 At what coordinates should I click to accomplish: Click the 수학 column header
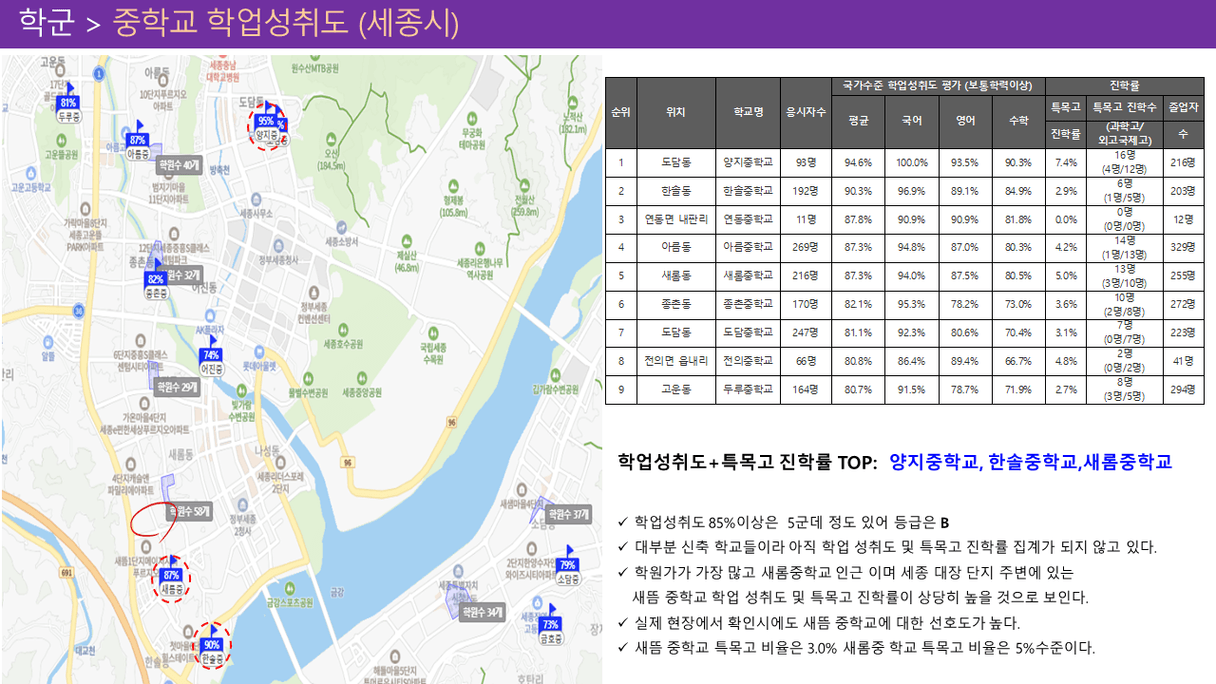tap(1018, 122)
